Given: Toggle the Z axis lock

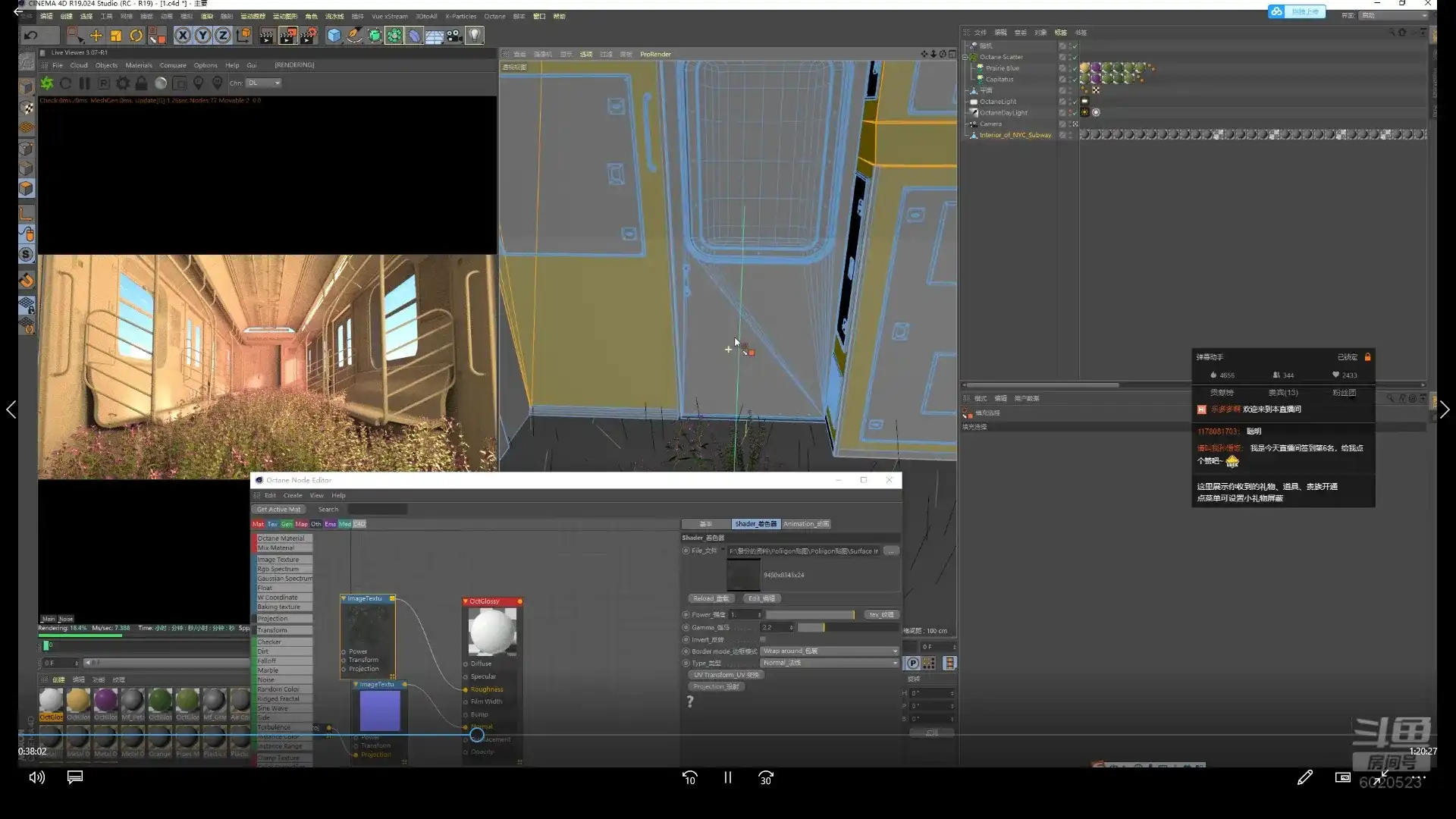Looking at the screenshot, I should [x=222, y=36].
